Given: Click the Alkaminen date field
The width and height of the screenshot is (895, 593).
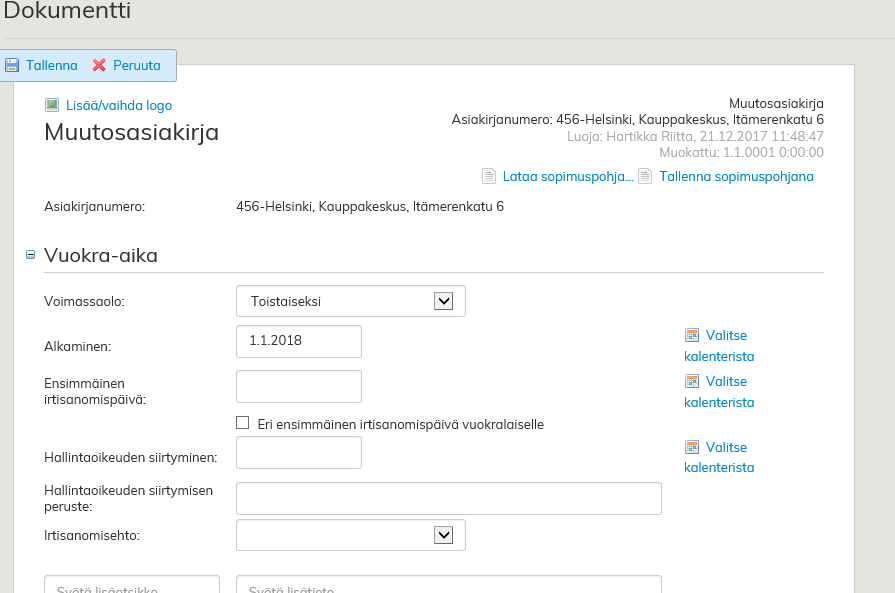Looking at the screenshot, I should tap(299, 341).
